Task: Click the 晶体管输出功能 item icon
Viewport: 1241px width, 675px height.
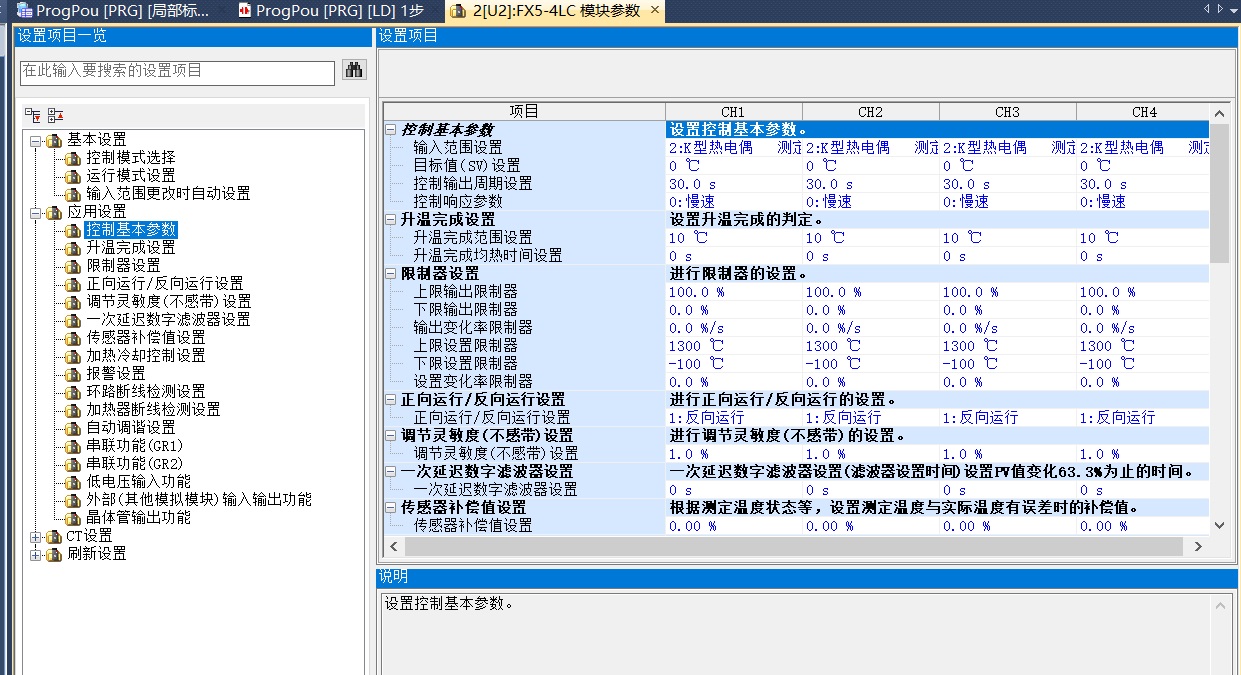Action: tap(72, 518)
